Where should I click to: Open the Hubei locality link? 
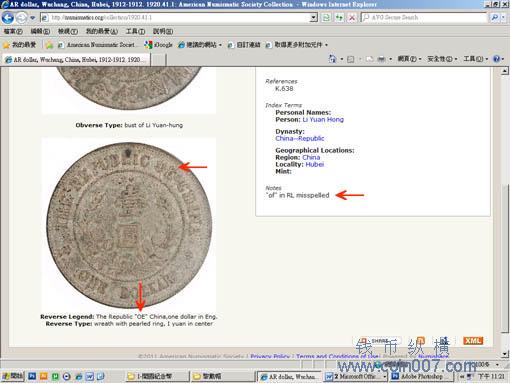pyautogui.click(x=315, y=164)
